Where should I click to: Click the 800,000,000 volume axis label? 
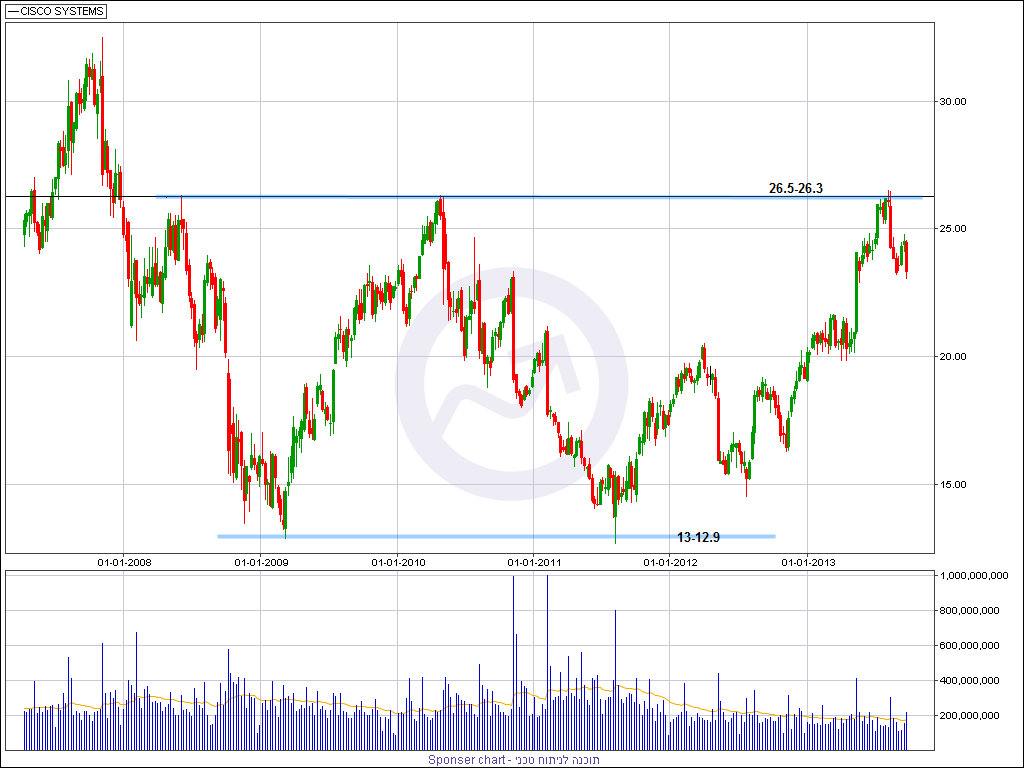tap(969, 611)
